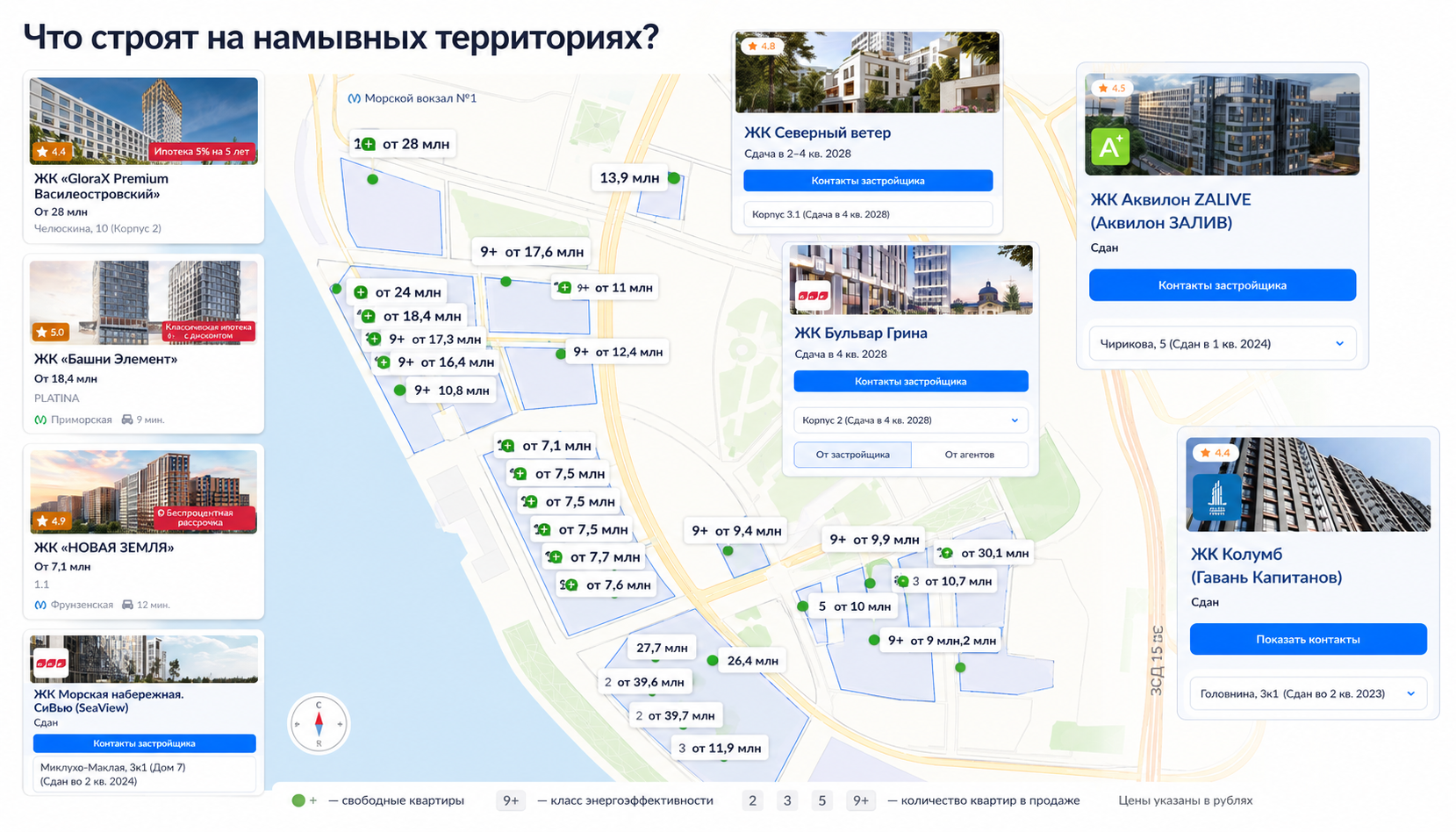Image resolution: width=1456 pixels, height=832 pixels.
Task: Click the metro icon beside Приморская
Action: pyautogui.click(x=40, y=420)
